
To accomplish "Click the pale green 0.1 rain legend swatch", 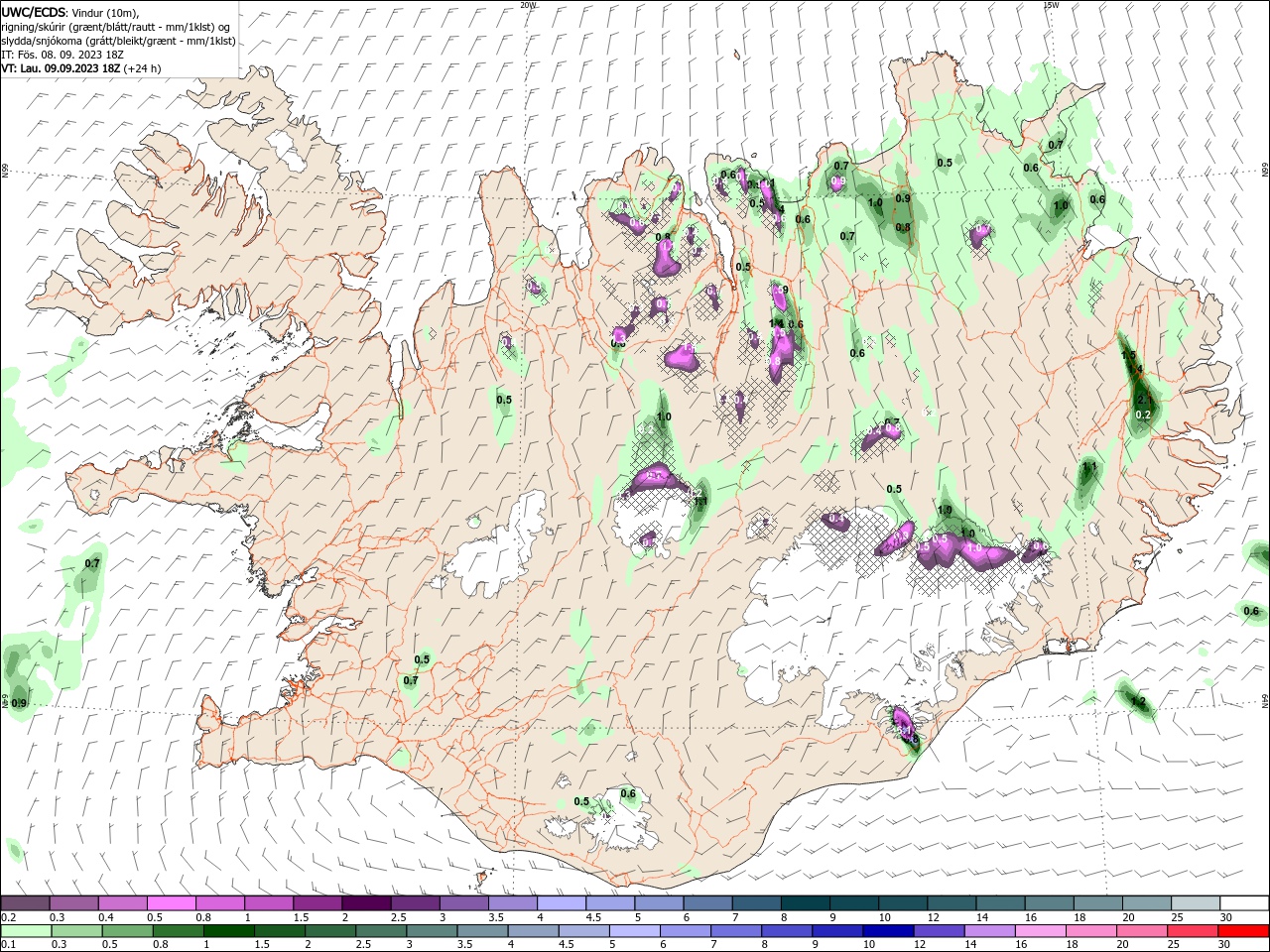I will tap(26, 931).
